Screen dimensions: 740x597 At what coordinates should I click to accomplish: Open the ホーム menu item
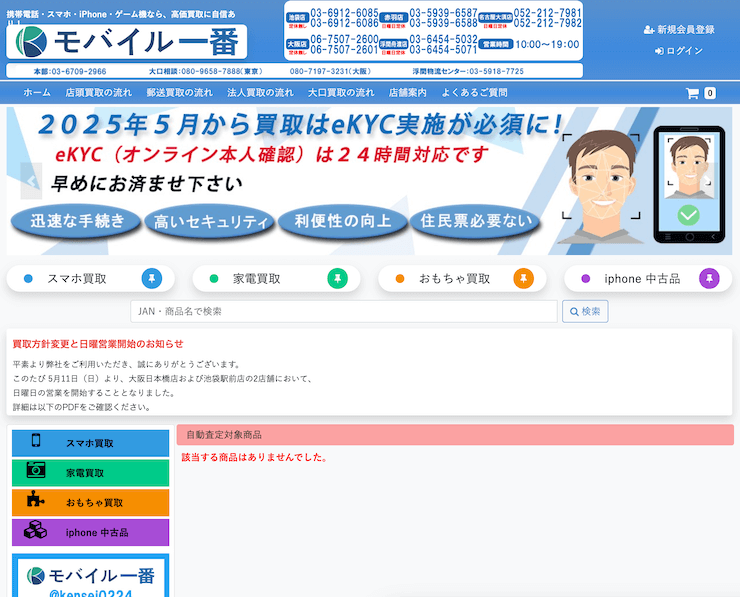pyautogui.click(x=37, y=92)
